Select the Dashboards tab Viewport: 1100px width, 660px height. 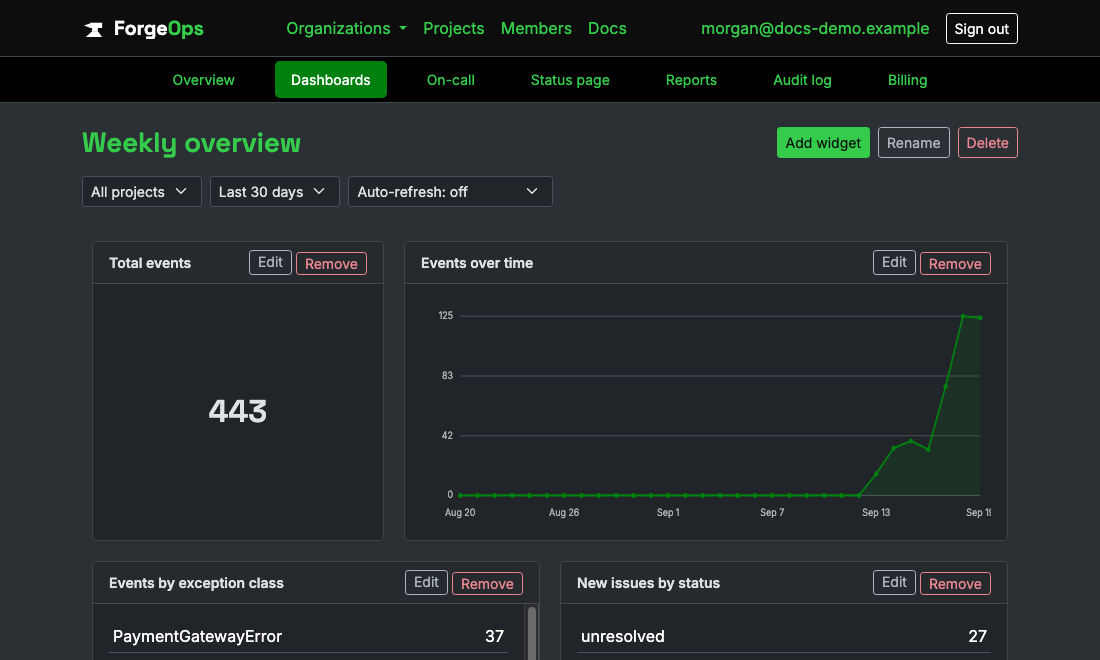coord(330,80)
